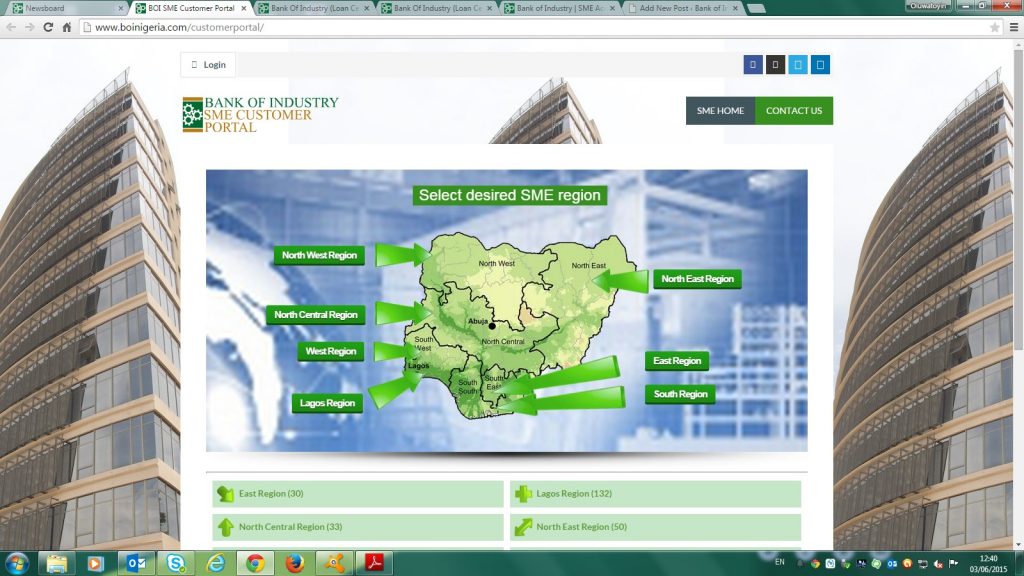Open the Add New Post tab
The width and height of the screenshot is (1024, 576).
click(x=682, y=8)
